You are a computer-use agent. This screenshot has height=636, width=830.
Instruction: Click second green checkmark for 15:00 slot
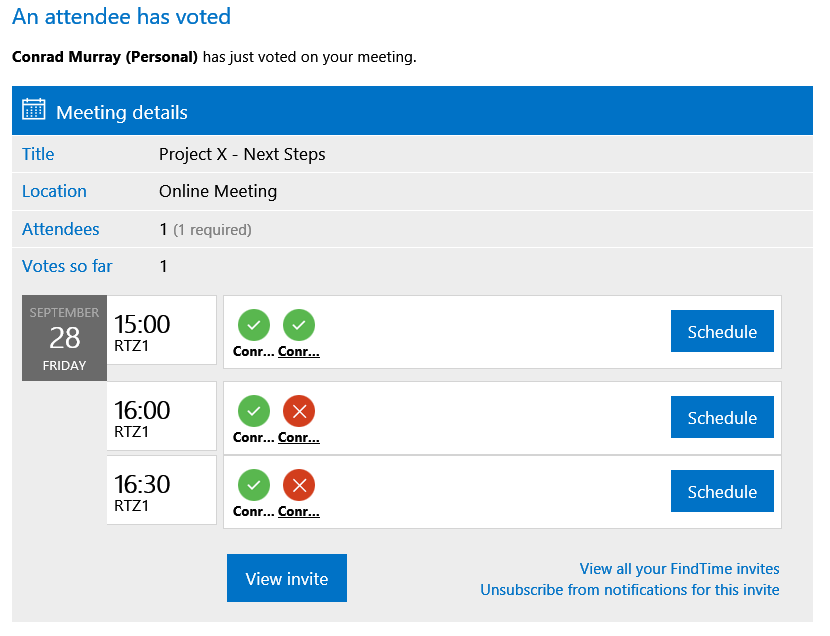click(x=299, y=325)
